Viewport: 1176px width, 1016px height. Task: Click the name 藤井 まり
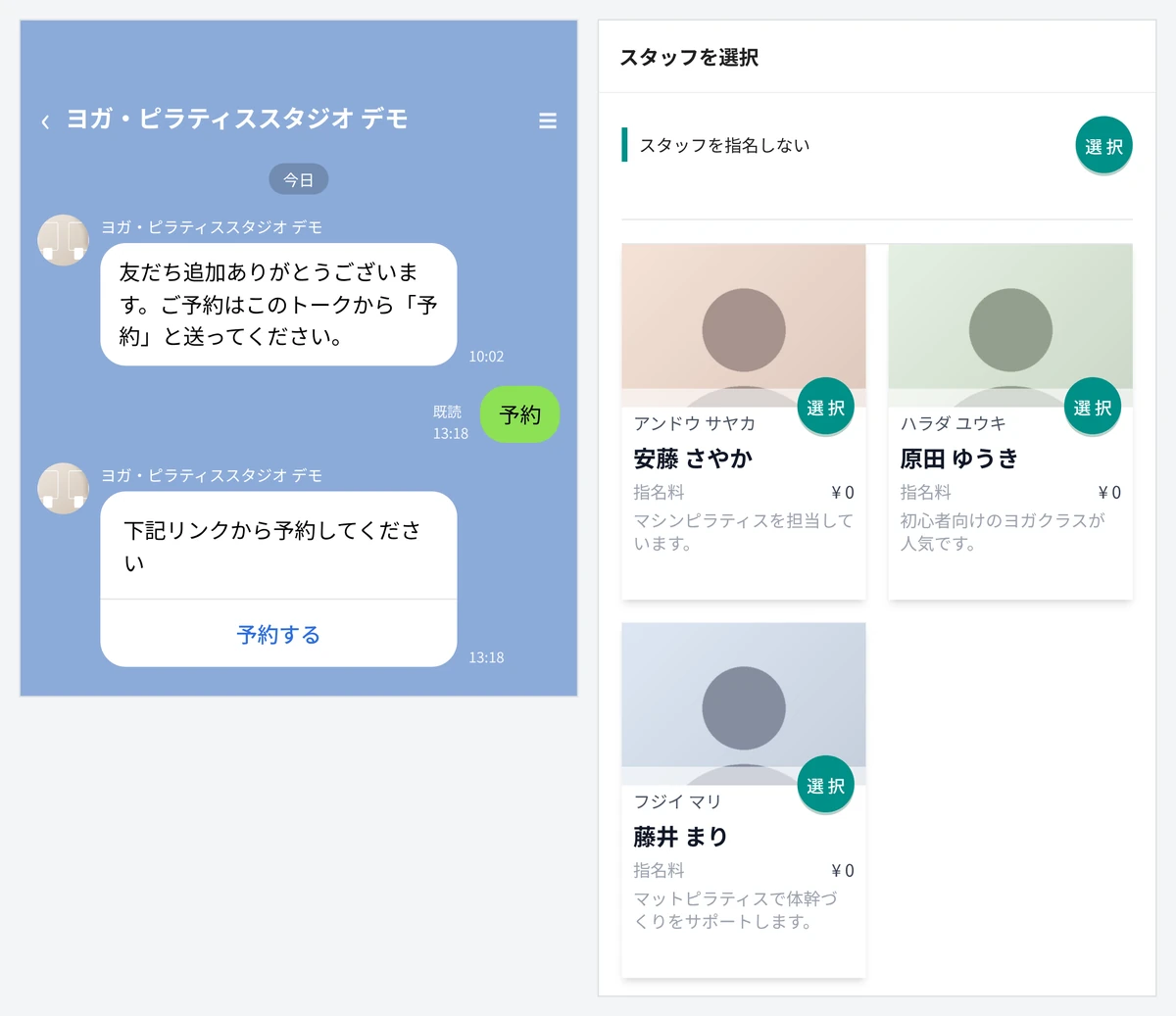point(680,836)
